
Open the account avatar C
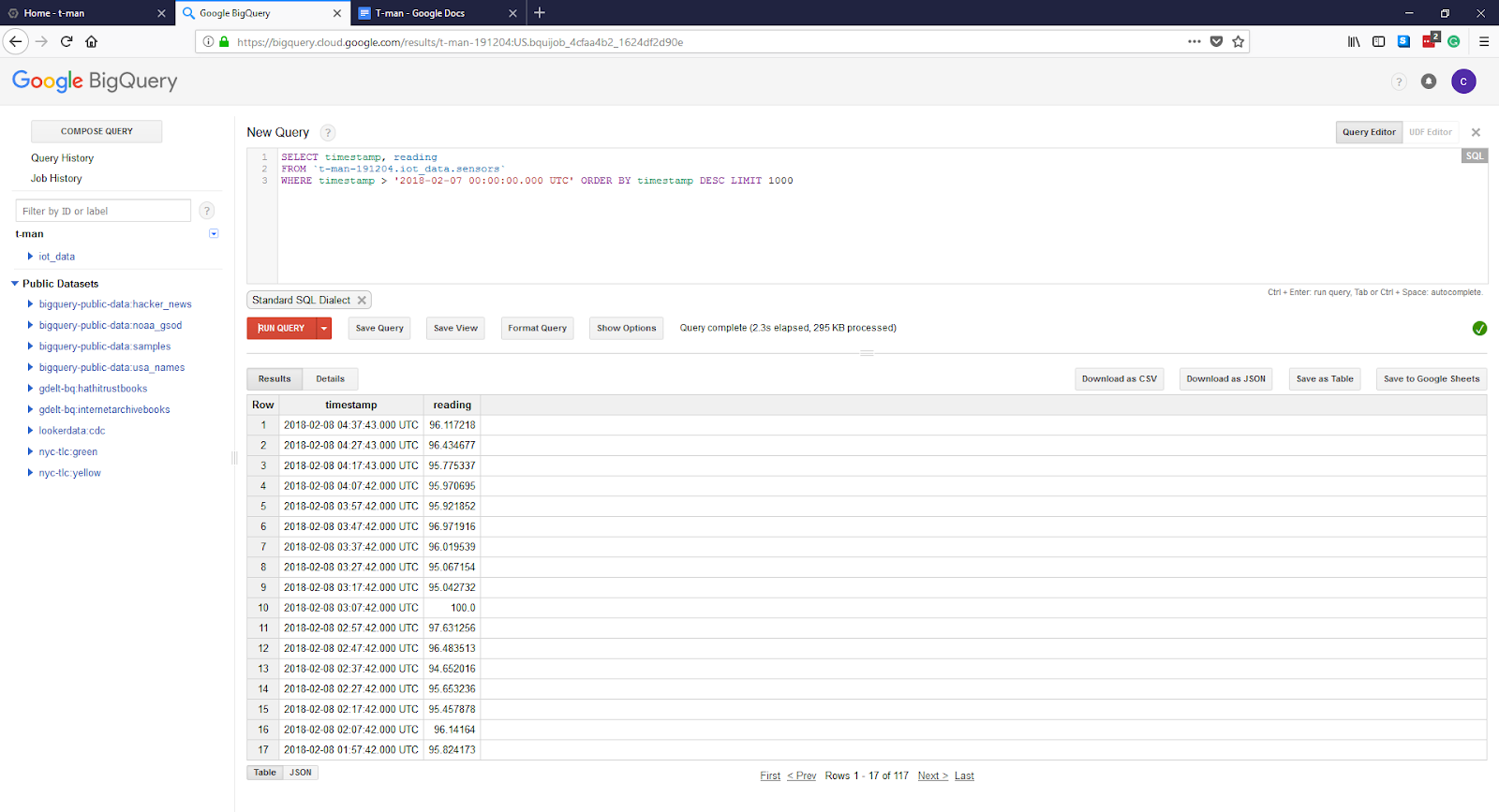[x=1463, y=81]
